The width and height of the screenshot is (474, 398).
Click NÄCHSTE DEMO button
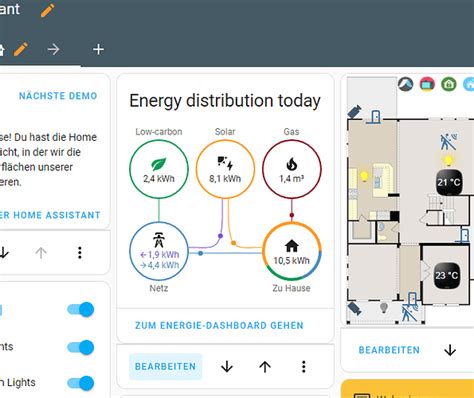coord(58,96)
